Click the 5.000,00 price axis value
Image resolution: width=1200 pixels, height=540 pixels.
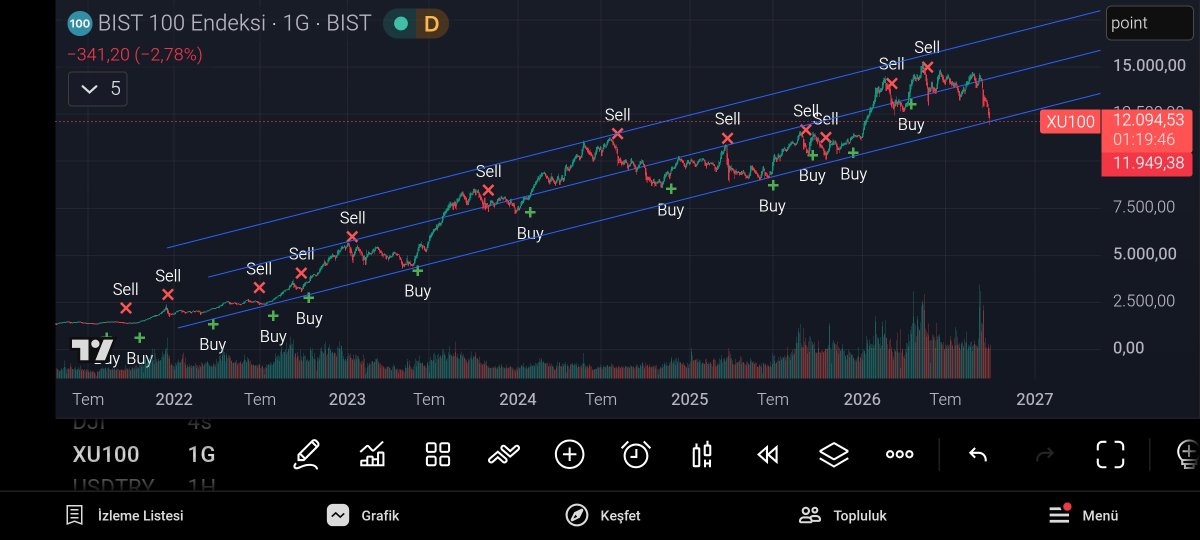pos(1145,254)
